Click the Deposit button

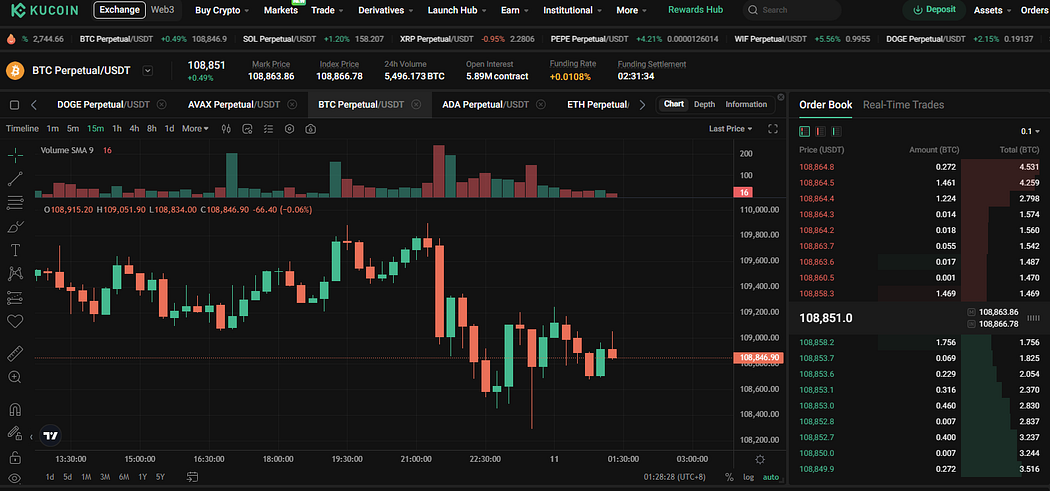933,10
